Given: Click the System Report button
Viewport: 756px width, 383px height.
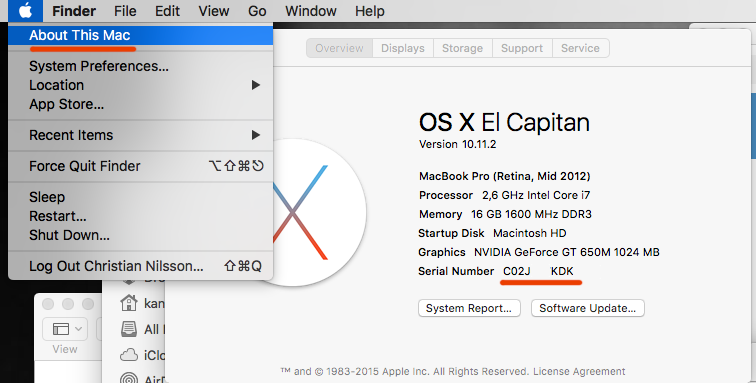Looking at the screenshot, I should point(469,308).
